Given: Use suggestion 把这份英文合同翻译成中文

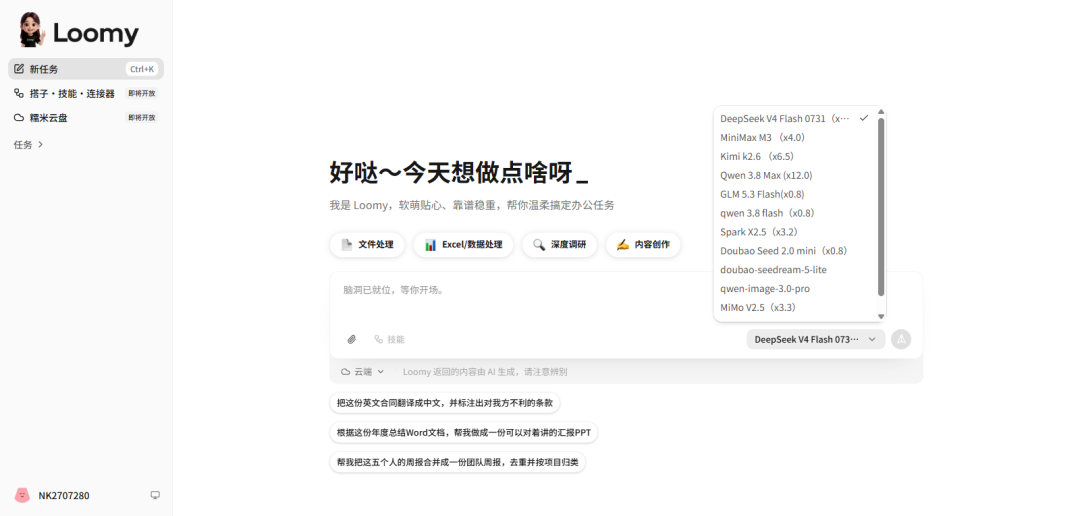Looking at the screenshot, I should pos(445,403).
